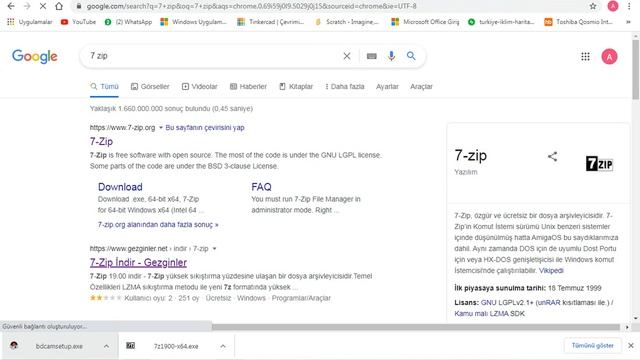Open 7-Zip İndir - Gezginler result

(138, 262)
